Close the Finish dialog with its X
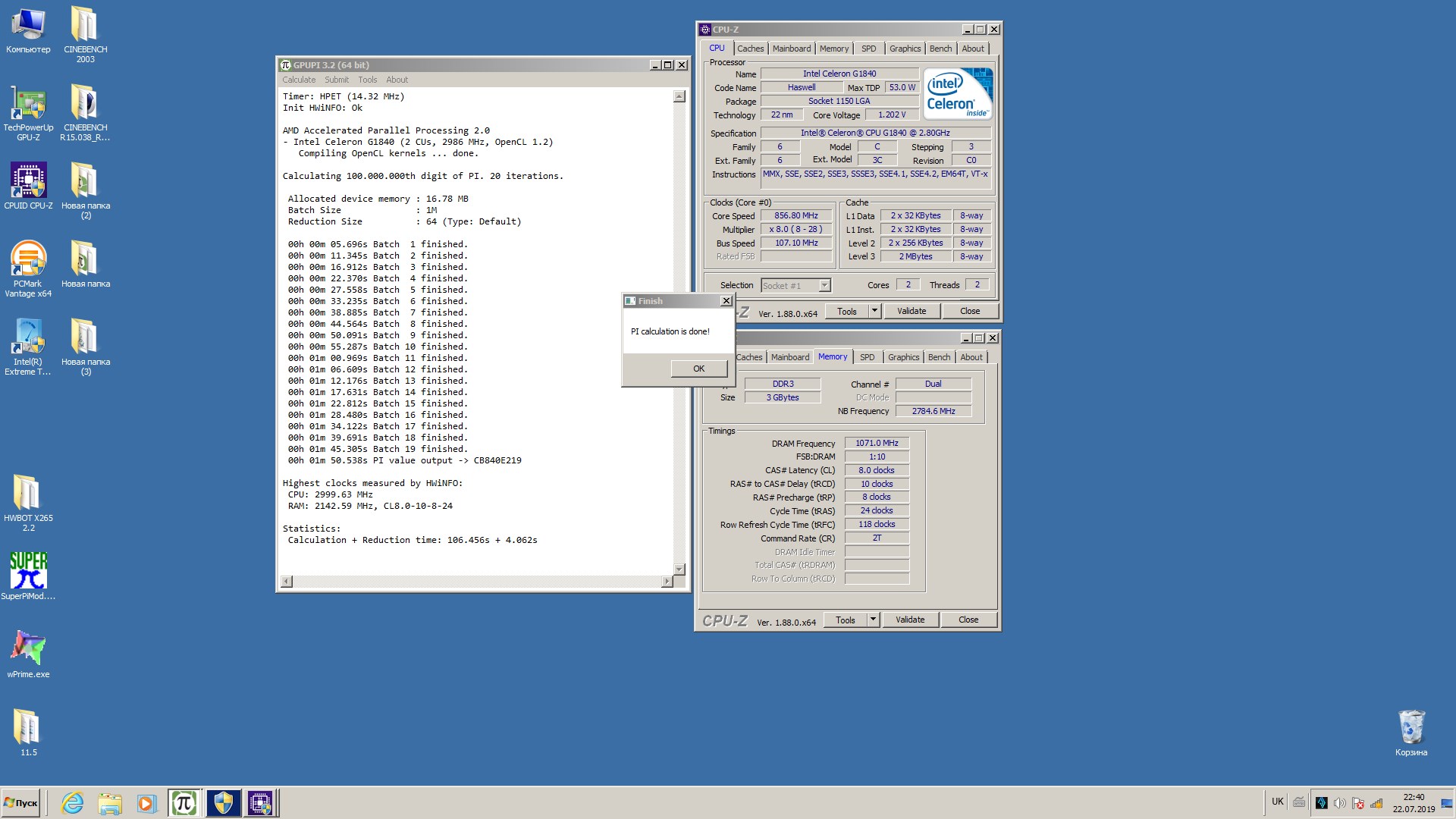The image size is (1456, 819). click(x=726, y=301)
